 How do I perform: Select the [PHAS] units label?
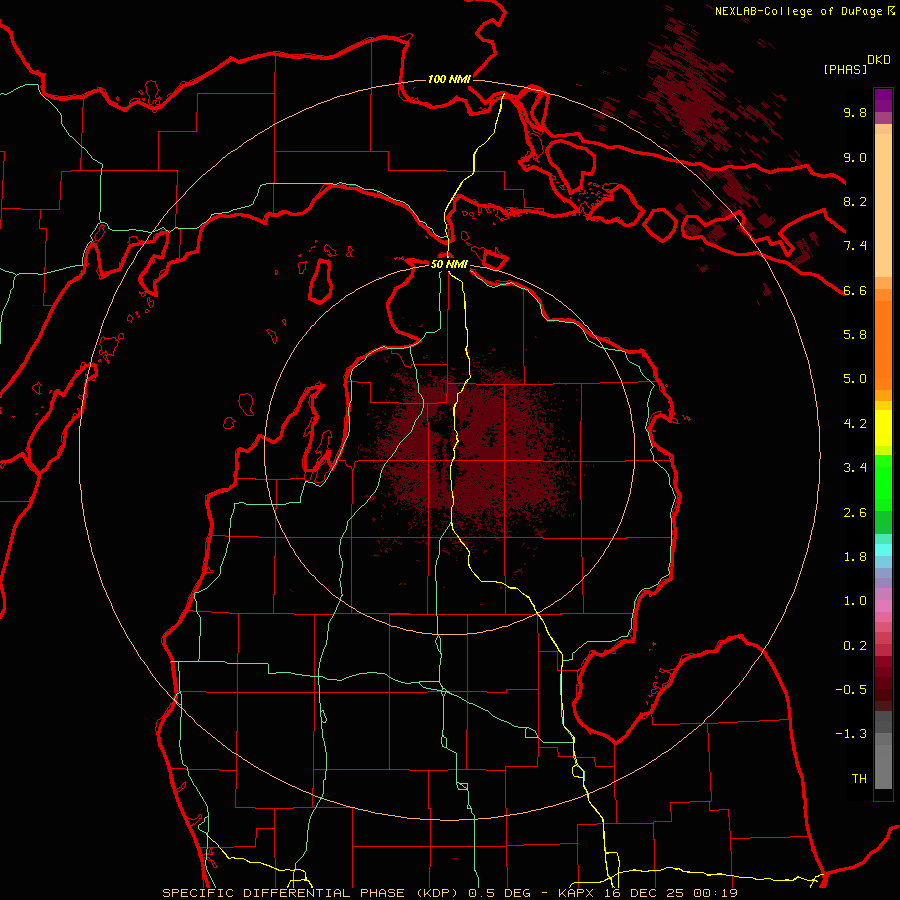tap(845, 69)
